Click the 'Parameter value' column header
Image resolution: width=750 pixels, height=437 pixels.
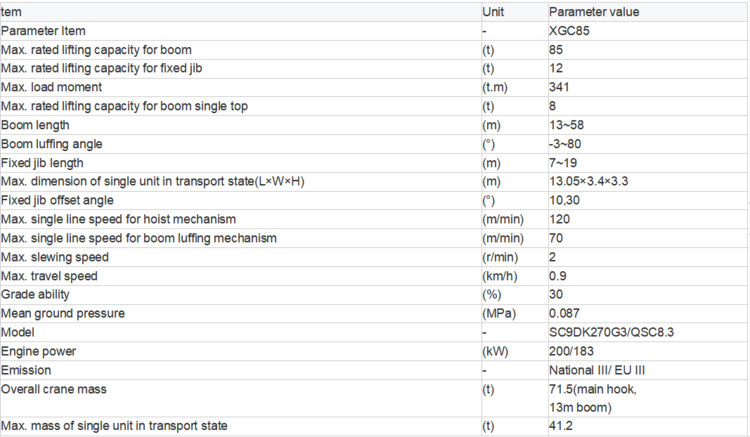(x=594, y=12)
